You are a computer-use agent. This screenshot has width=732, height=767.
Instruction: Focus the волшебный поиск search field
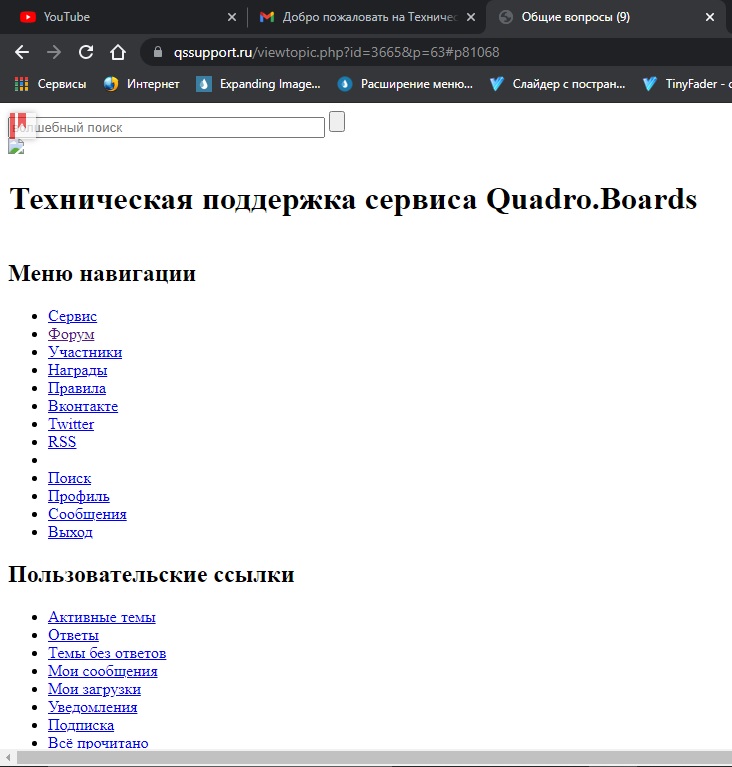pyautogui.click(x=166, y=128)
